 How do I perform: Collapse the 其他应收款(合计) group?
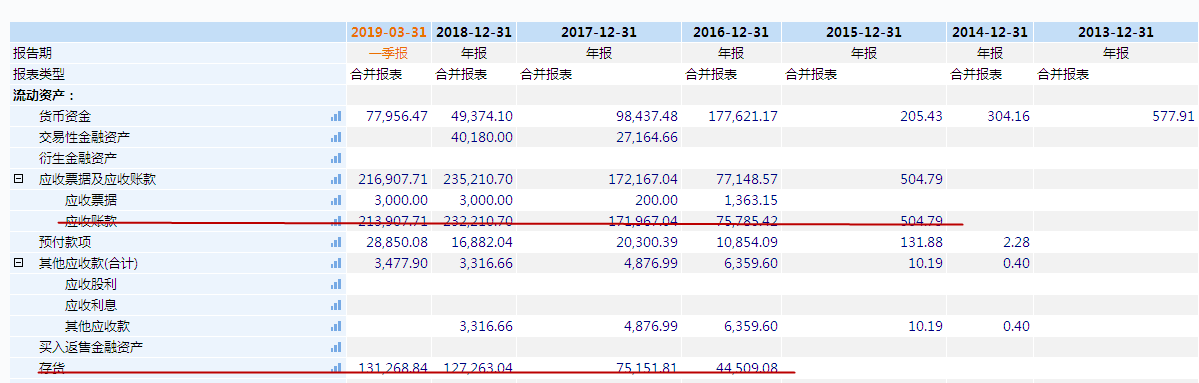coord(17,264)
